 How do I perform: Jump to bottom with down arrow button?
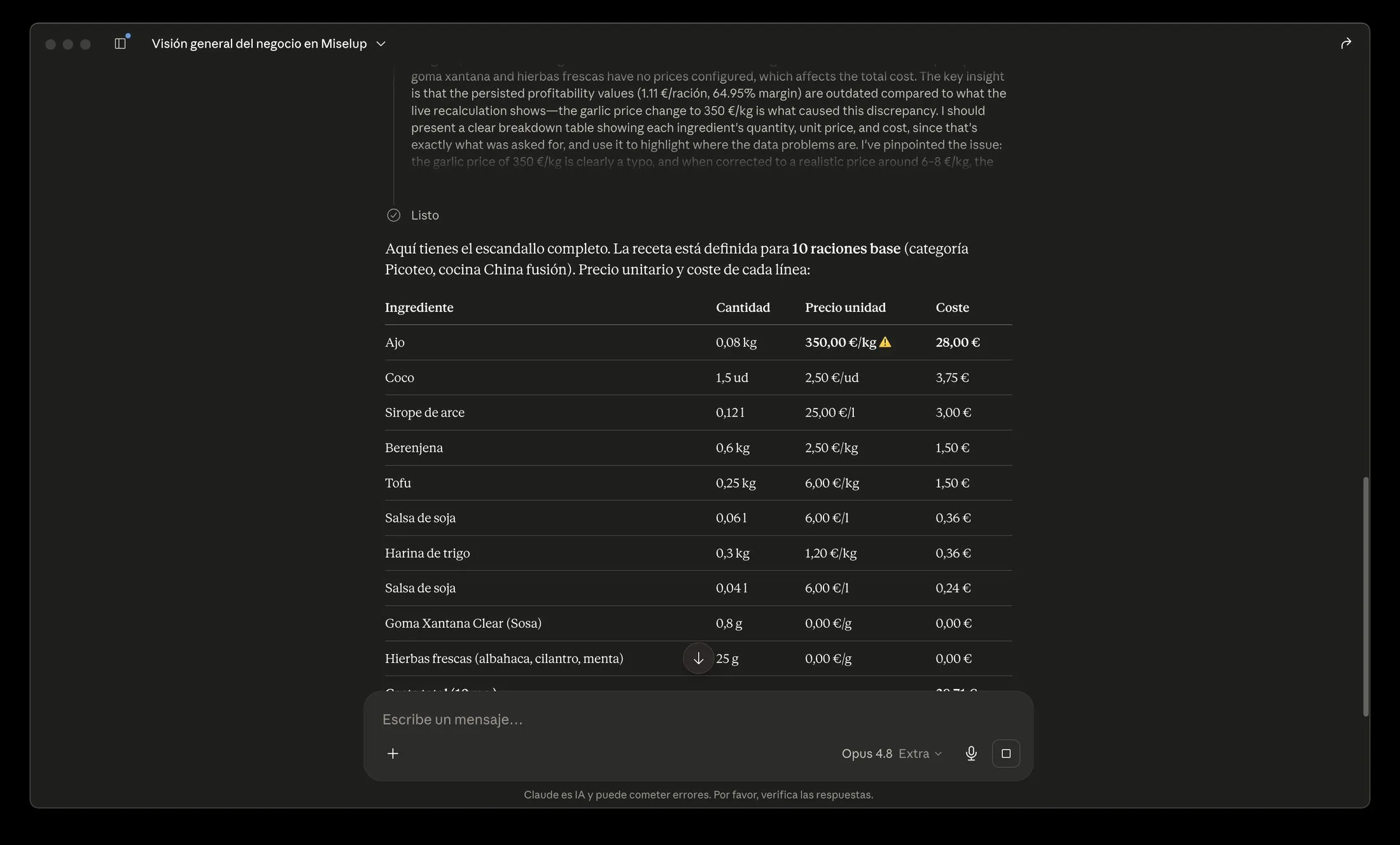(x=698, y=658)
